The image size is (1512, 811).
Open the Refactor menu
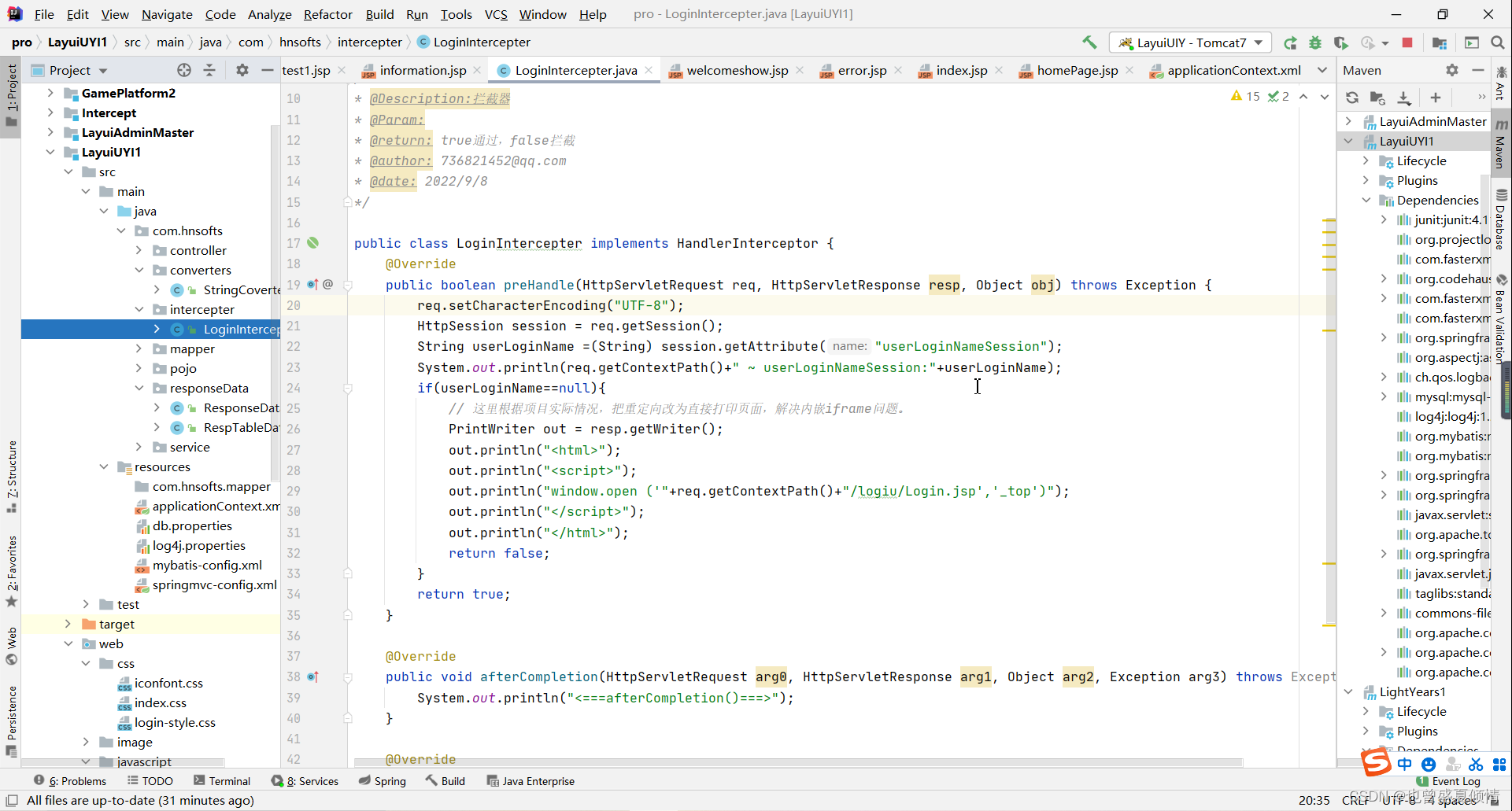[x=327, y=14]
